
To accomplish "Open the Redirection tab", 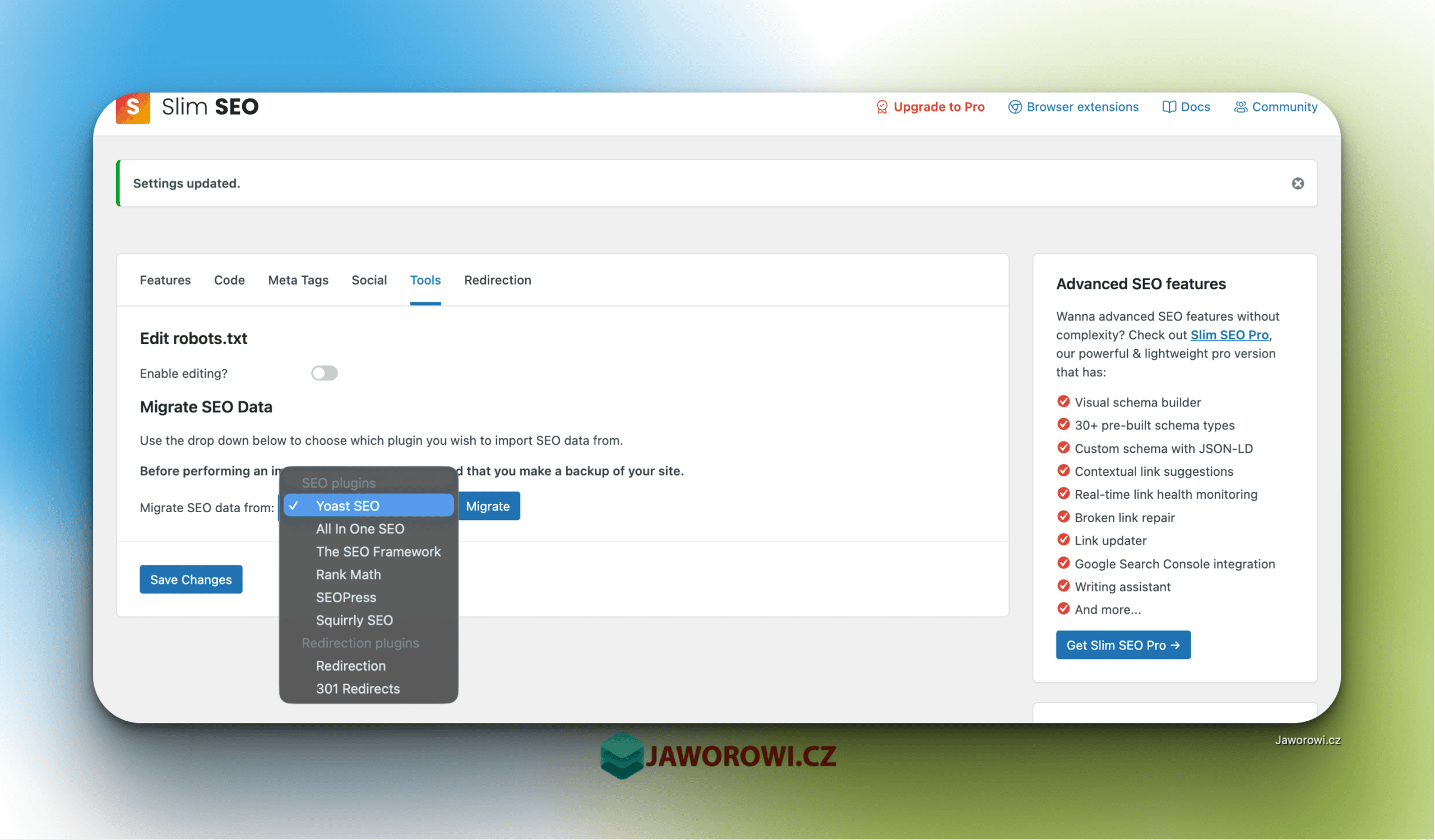I will pyautogui.click(x=497, y=280).
